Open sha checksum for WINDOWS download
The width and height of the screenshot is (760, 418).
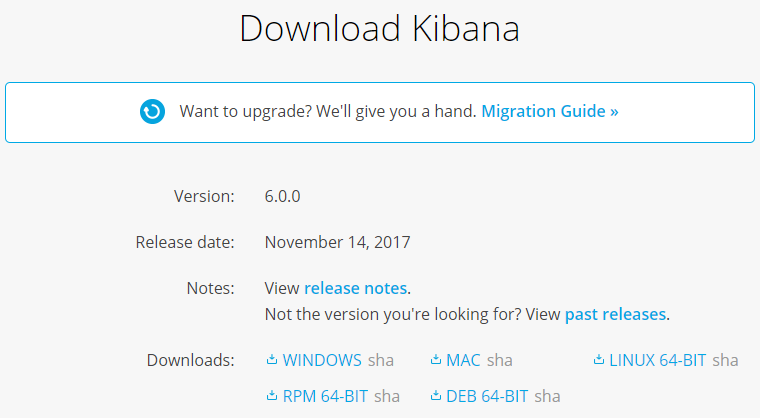381,360
